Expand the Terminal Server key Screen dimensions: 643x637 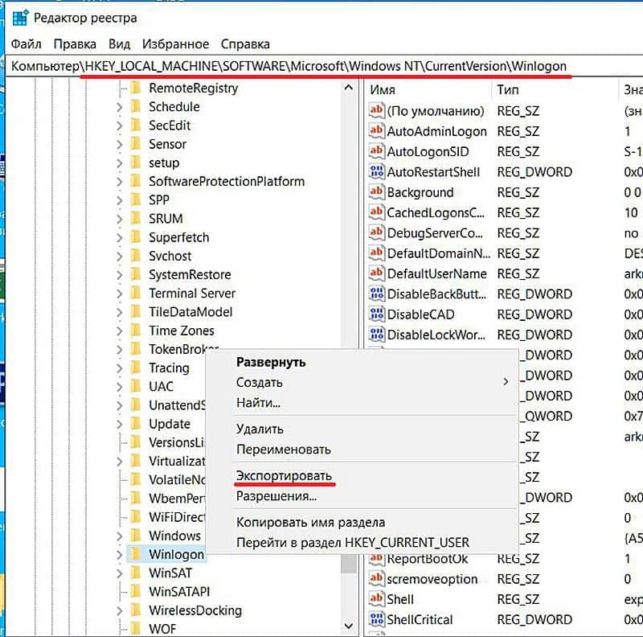[119, 294]
